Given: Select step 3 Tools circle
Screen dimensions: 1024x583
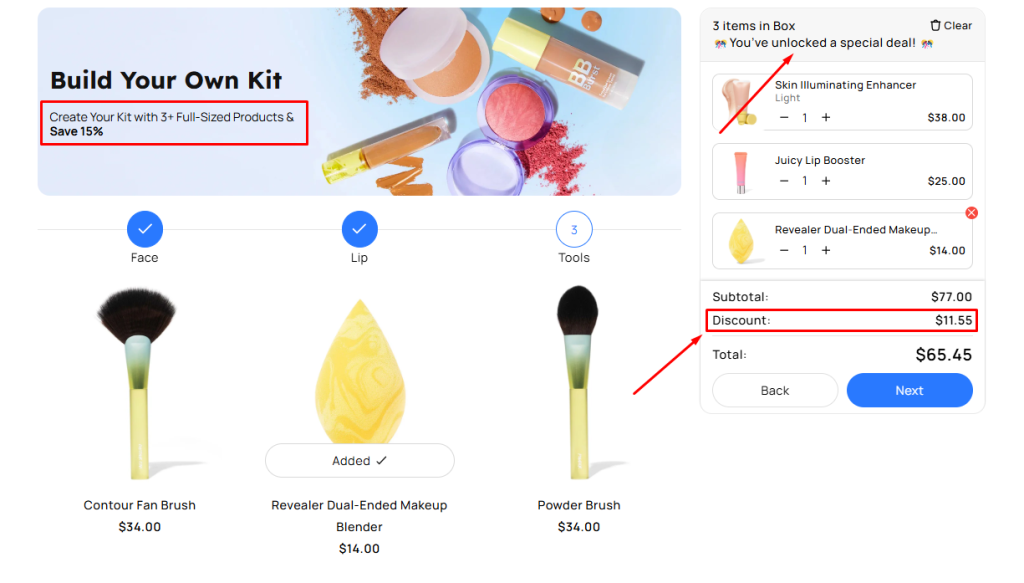Looking at the screenshot, I should 574,230.
